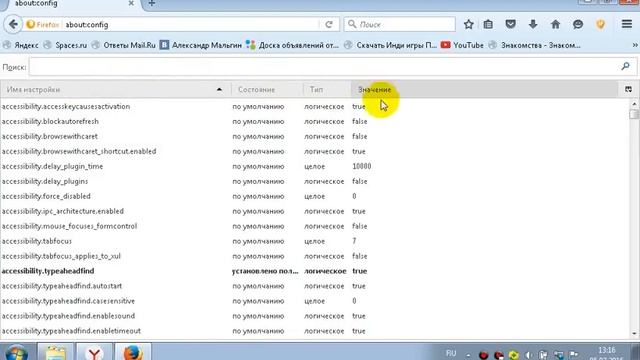Open Windows Explorer from the taskbar
Image resolution: width=640 pixels, height=360 pixels.
[x=56, y=353]
